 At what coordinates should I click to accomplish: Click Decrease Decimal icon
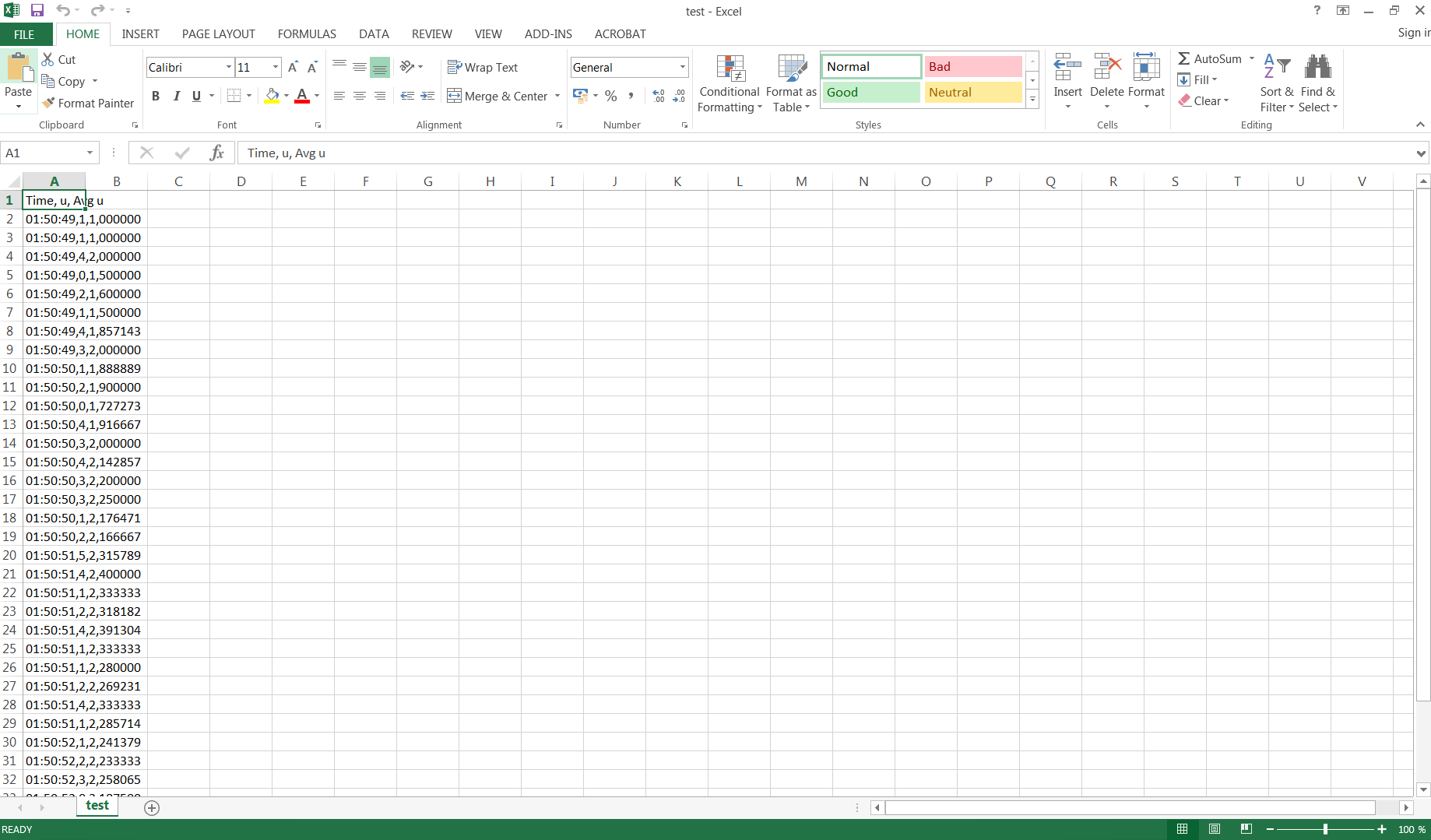[x=679, y=96]
